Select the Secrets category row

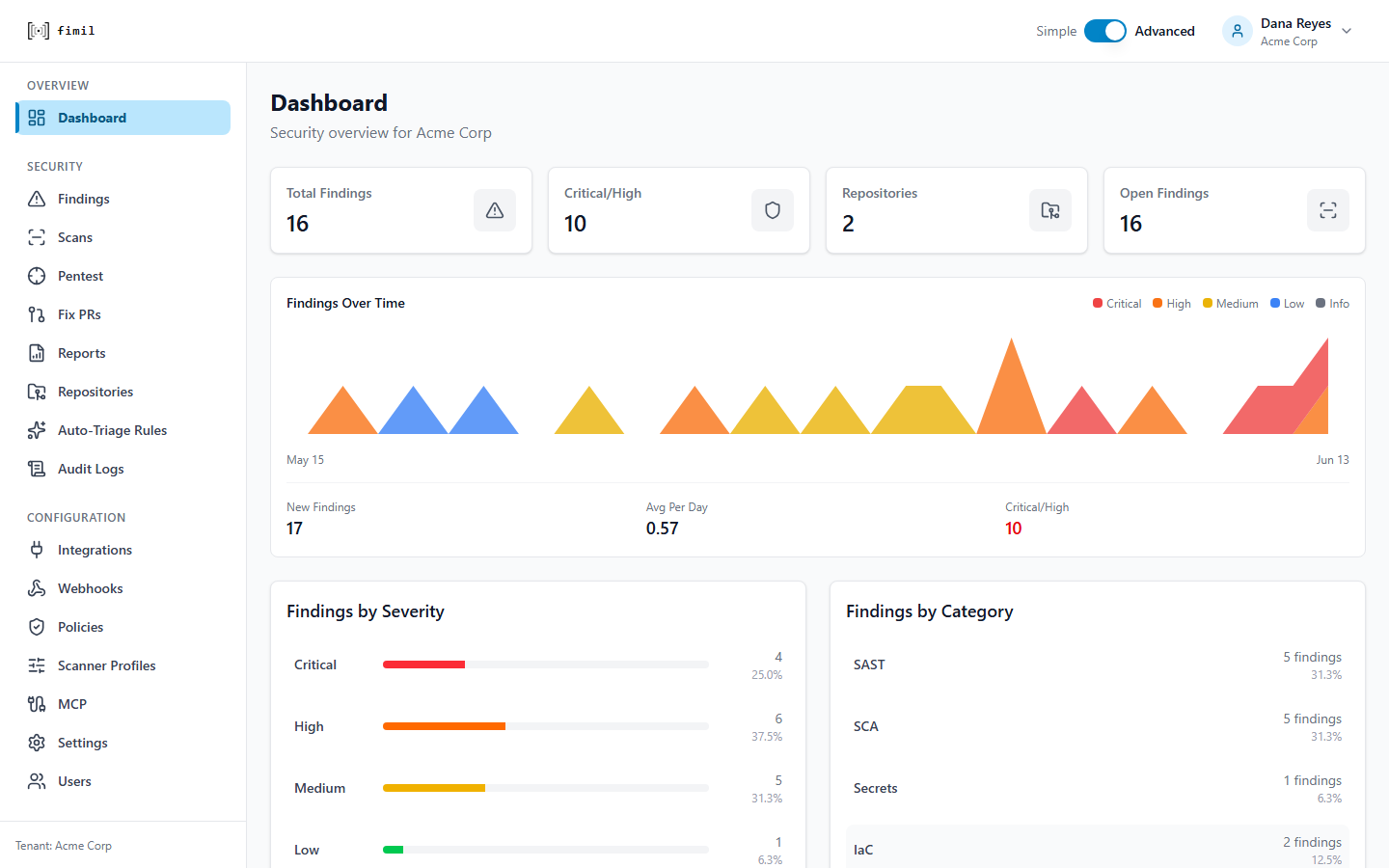(x=1098, y=788)
